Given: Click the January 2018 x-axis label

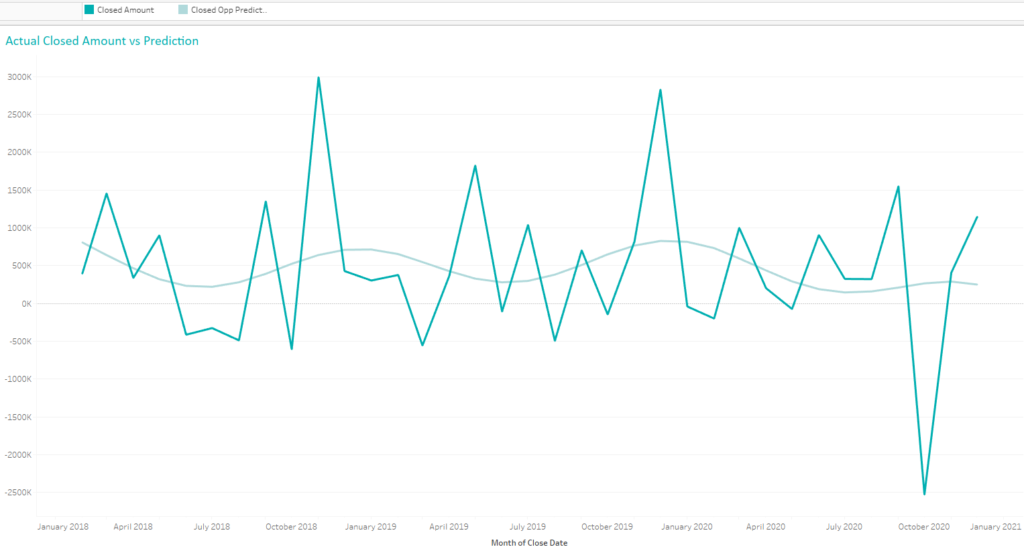Looking at the screenshot, I should tap(63, 527).
